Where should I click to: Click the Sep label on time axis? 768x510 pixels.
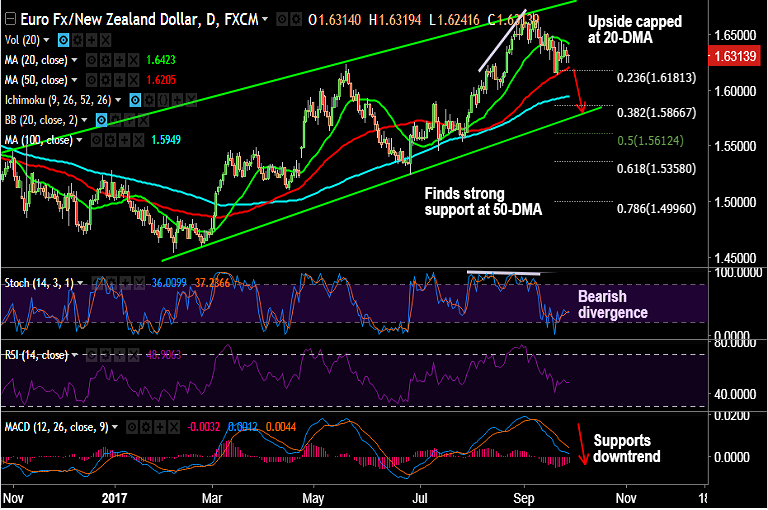coord(524,498)
